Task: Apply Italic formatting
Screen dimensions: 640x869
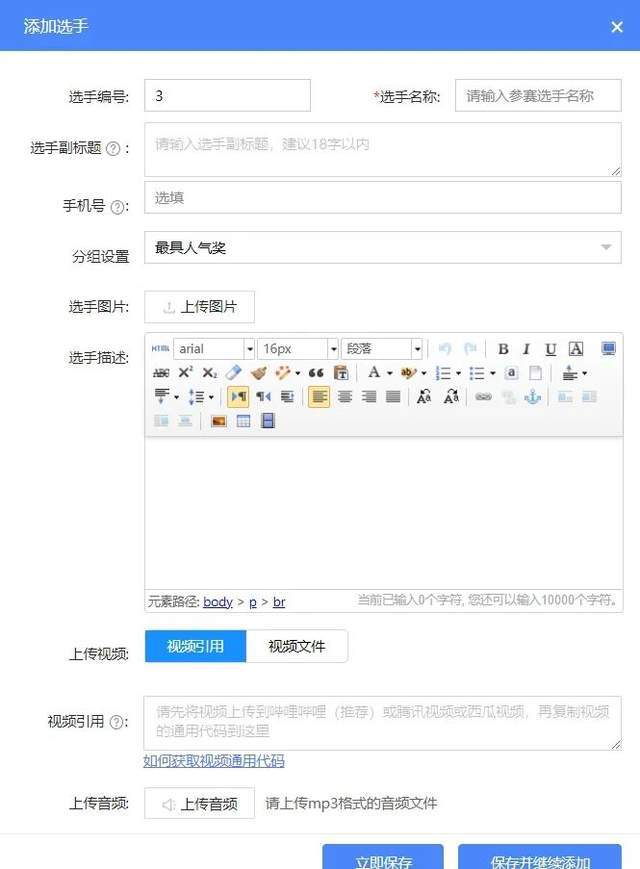Action: 526,349
